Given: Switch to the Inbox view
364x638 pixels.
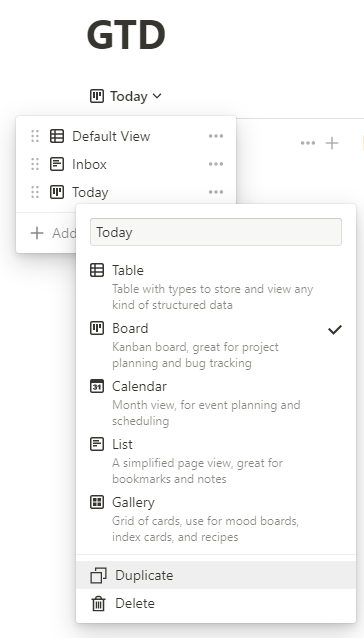Looking at the screenshot, I should tap(89, 164).
